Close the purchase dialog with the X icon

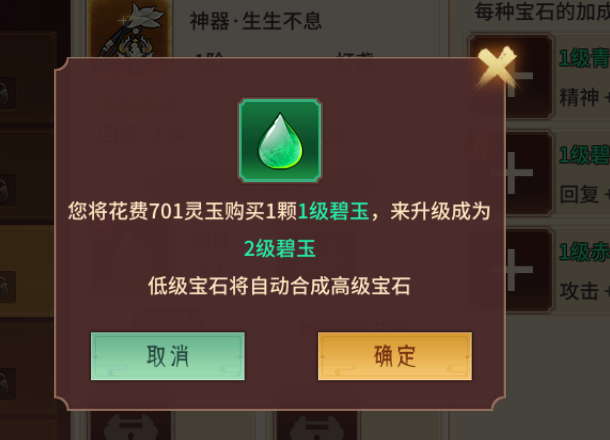click(497, 67)
